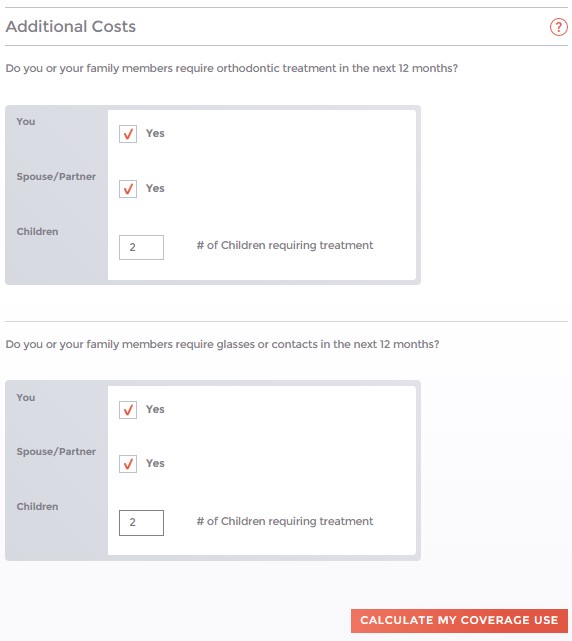This screenshot has width=572, height=641.
Task: Click the orthodontic 'You' row label
Action: (x=26, y=121)
